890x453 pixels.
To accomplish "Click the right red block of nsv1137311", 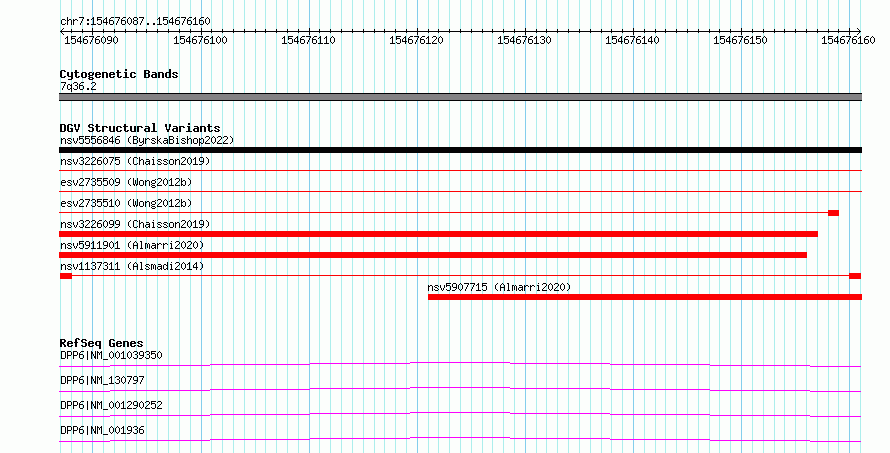I will (x=855, y=276).
